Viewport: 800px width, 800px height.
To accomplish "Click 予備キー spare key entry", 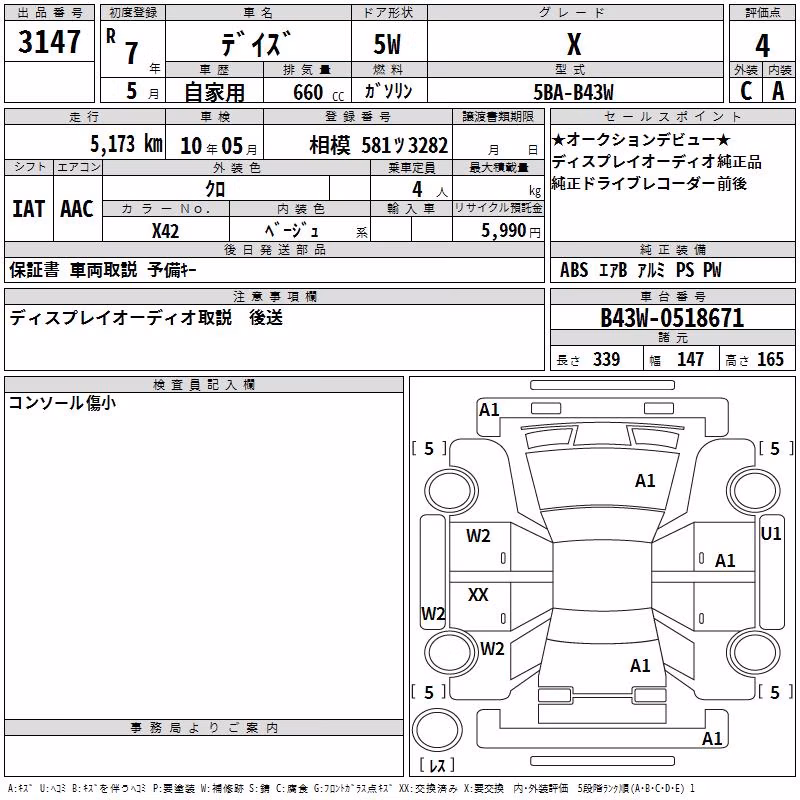I will [172, 269].
